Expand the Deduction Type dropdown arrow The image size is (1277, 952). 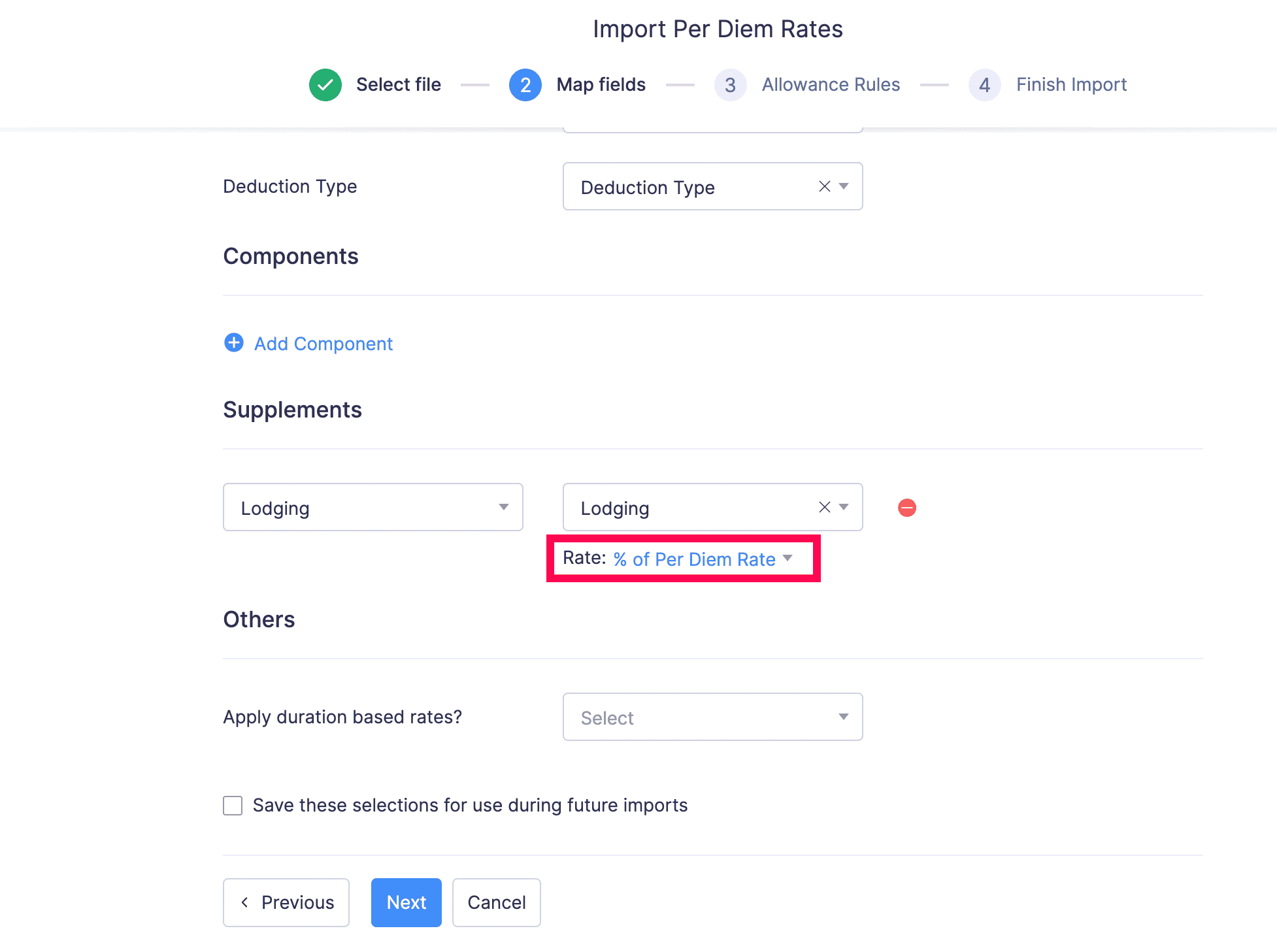(844, 186)
